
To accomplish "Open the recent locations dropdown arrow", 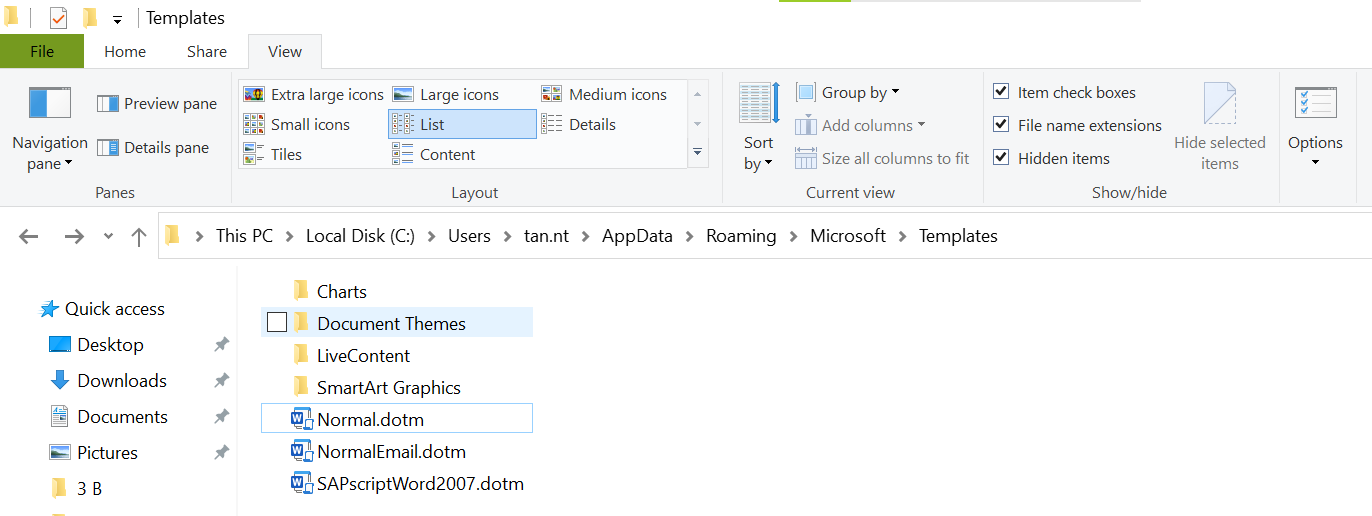I will (x=108, y=237).
